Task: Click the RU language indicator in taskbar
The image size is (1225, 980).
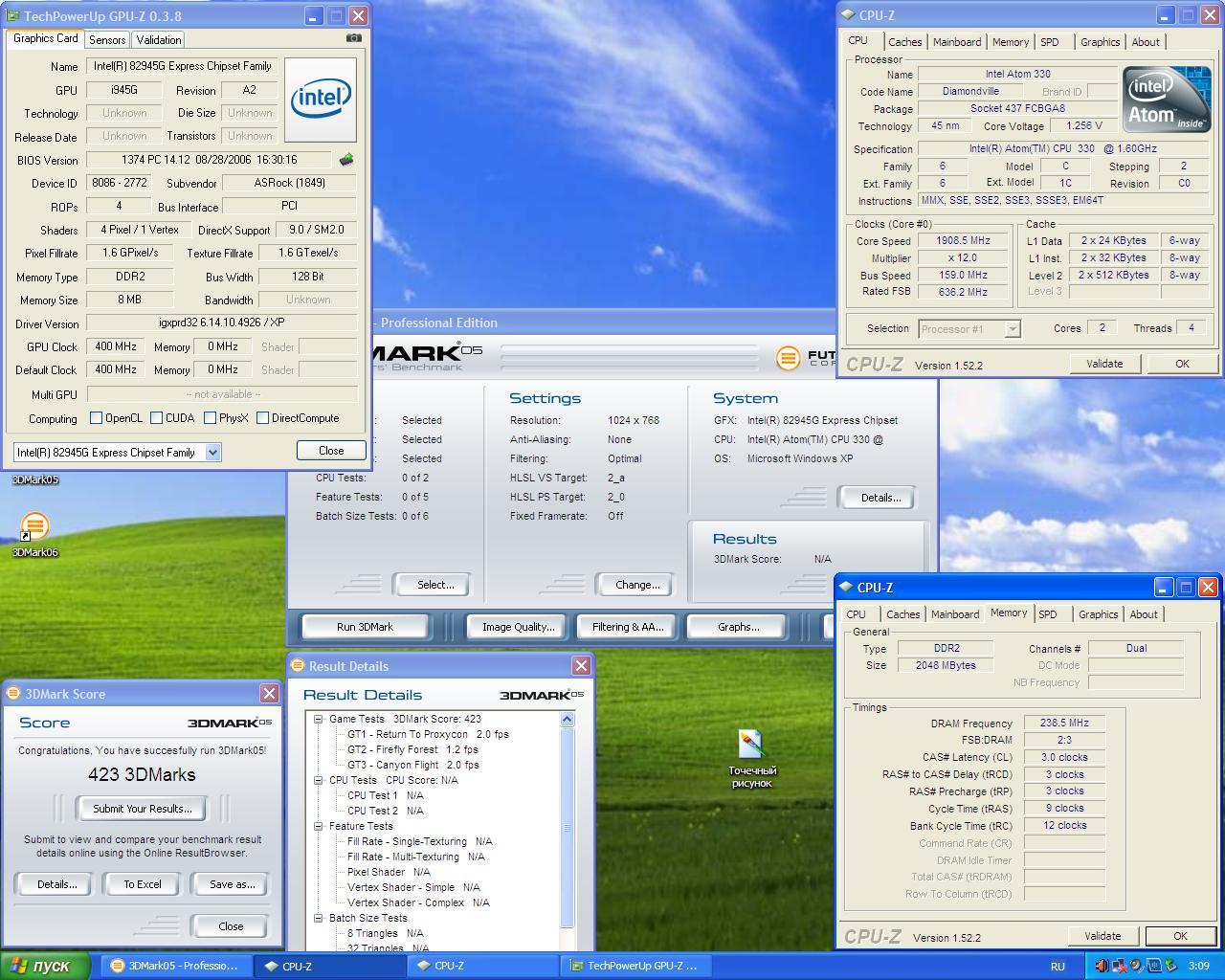Action: (1058, 967)
